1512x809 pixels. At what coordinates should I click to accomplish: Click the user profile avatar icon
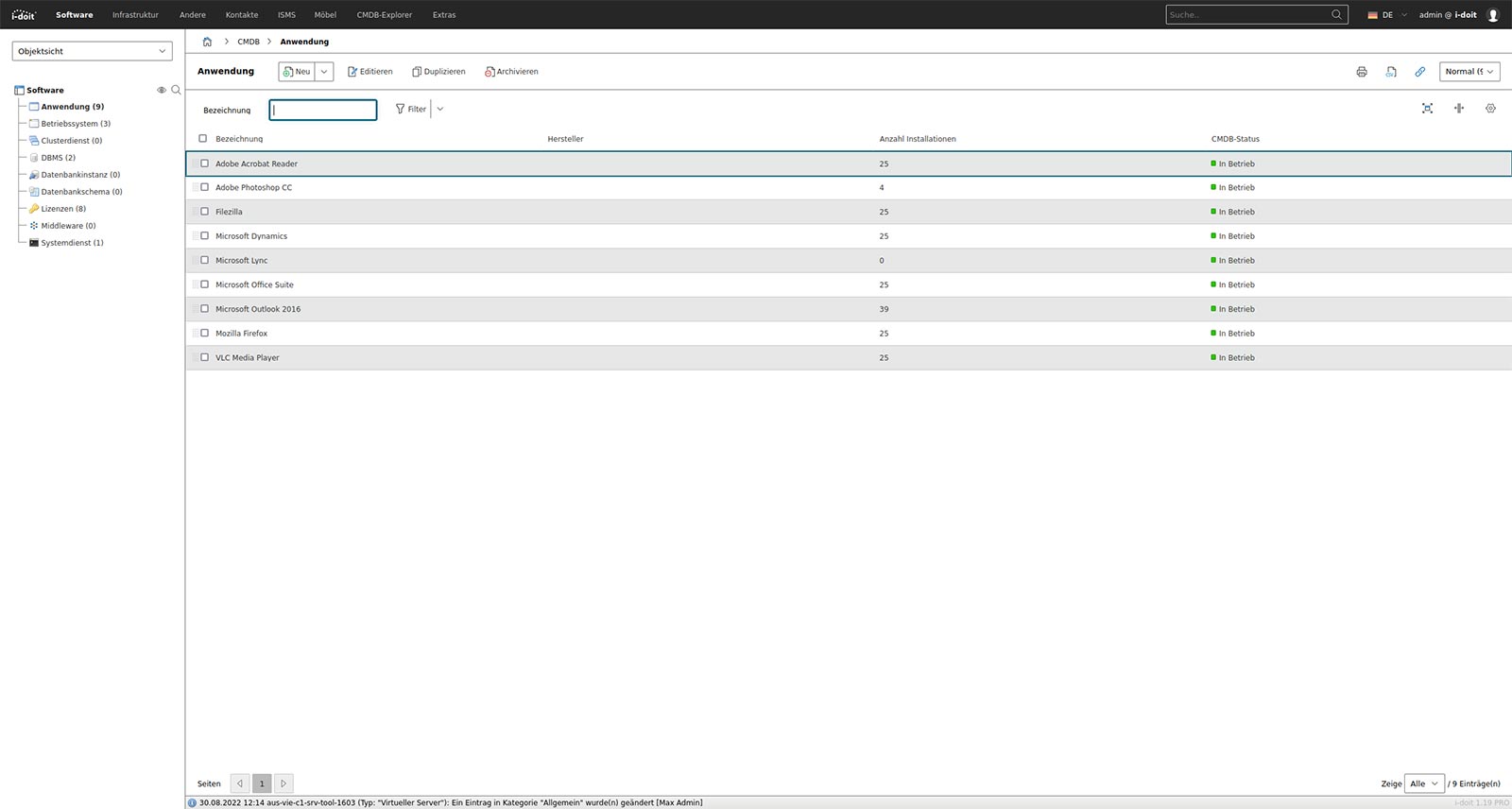1493,15
